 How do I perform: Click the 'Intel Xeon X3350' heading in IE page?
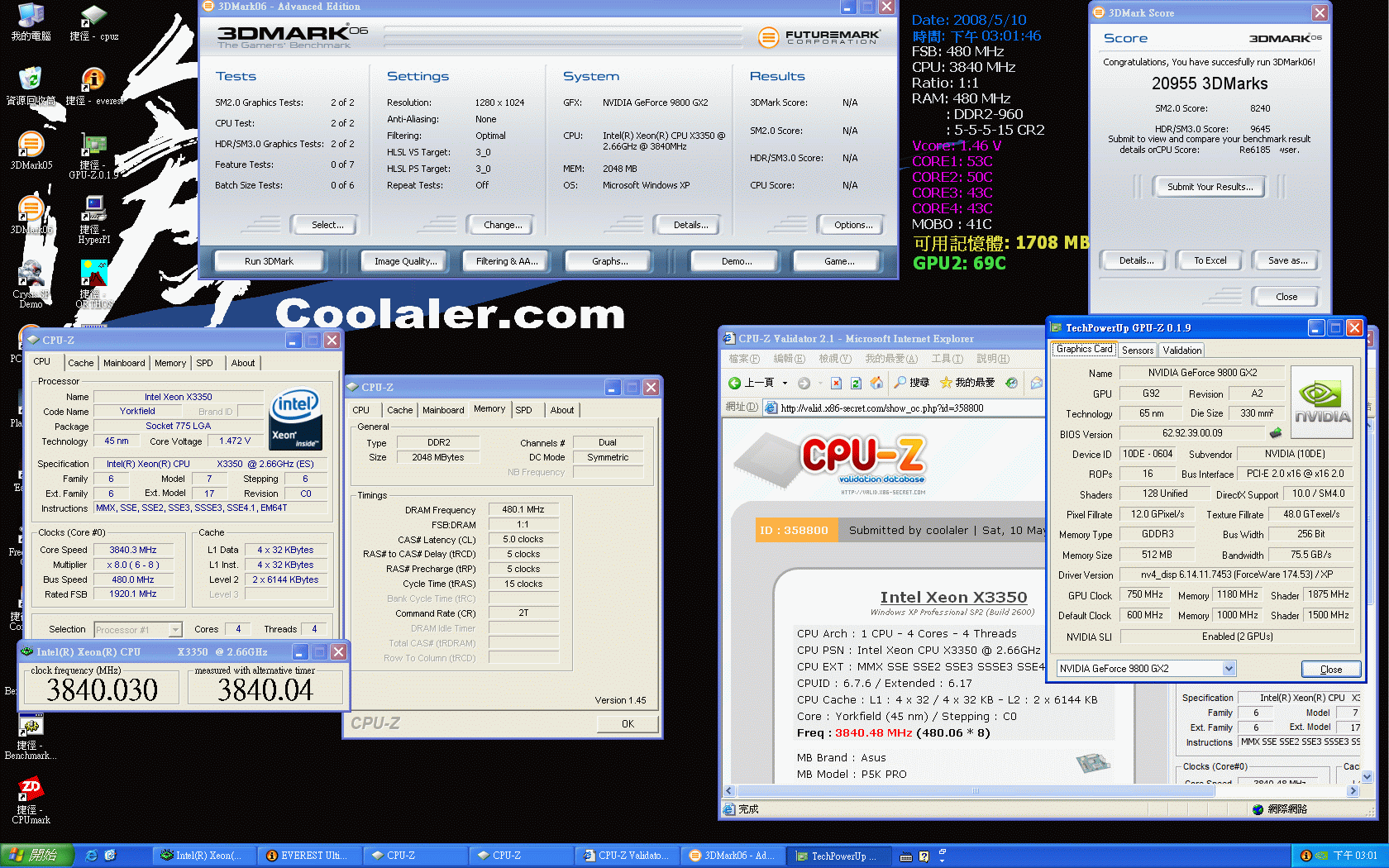coord(953,598)
